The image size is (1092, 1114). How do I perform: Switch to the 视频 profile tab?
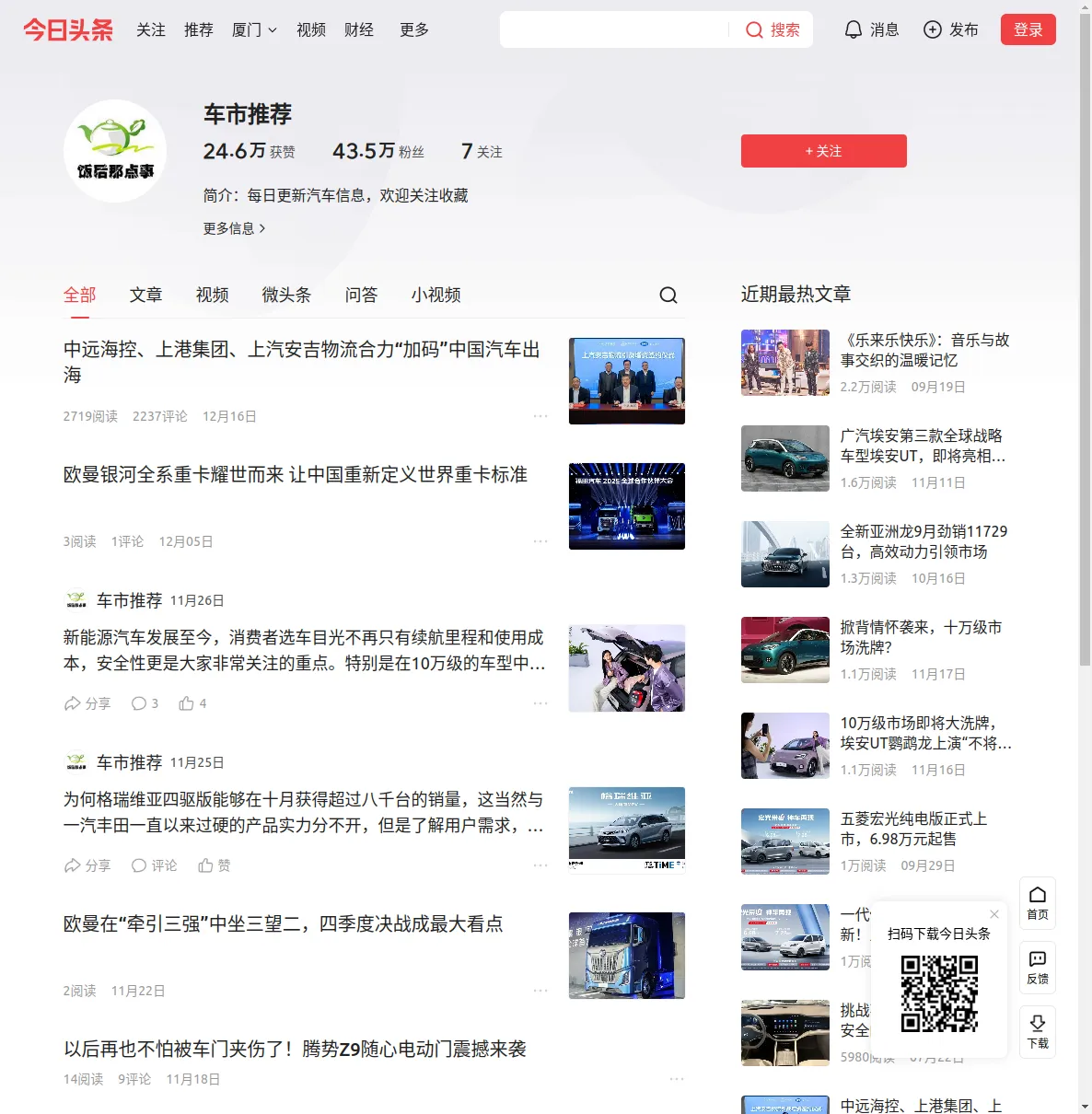coord(213,295)
